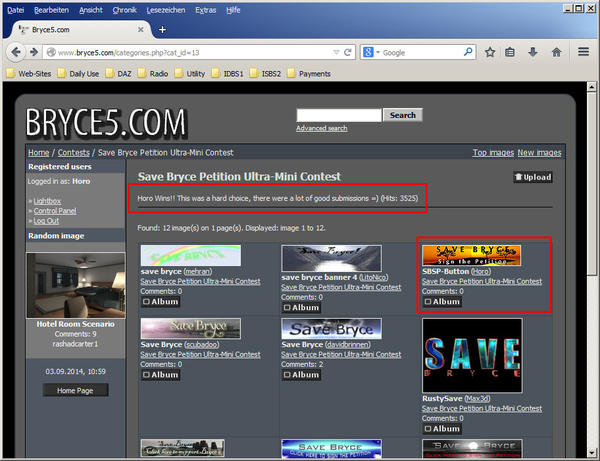The image size is (600, 461).
Task: Open the Chronik menu
Action: click(124, 10)
